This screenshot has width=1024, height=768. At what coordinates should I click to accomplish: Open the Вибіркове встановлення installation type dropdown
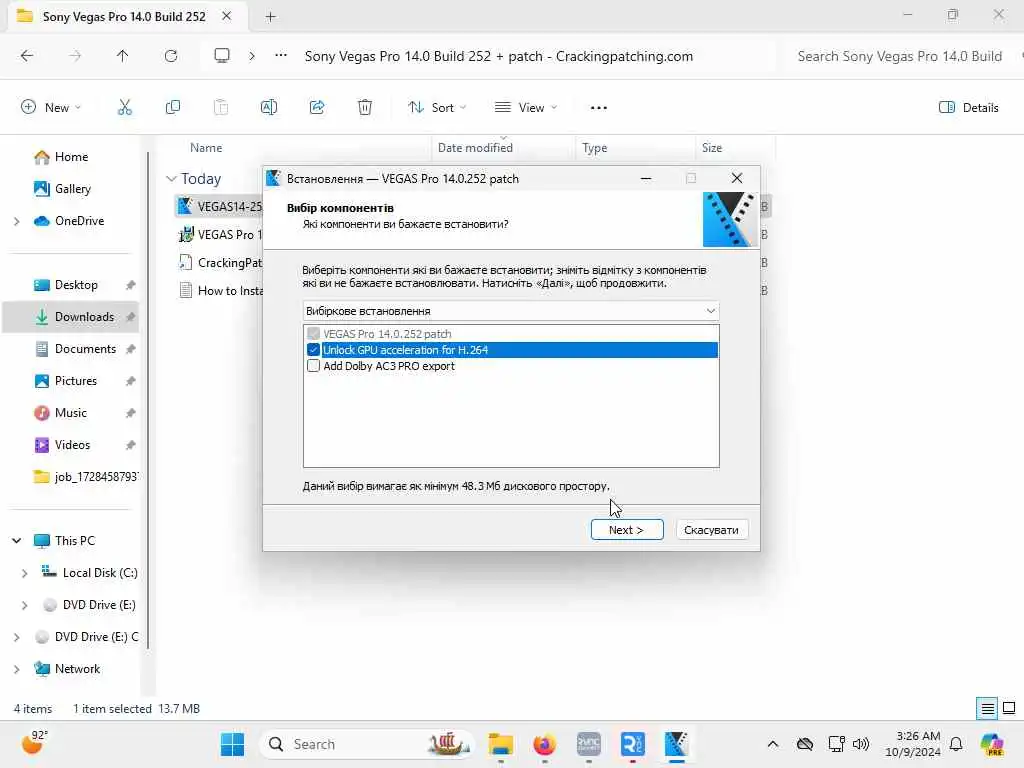click(x=511, y=311)
